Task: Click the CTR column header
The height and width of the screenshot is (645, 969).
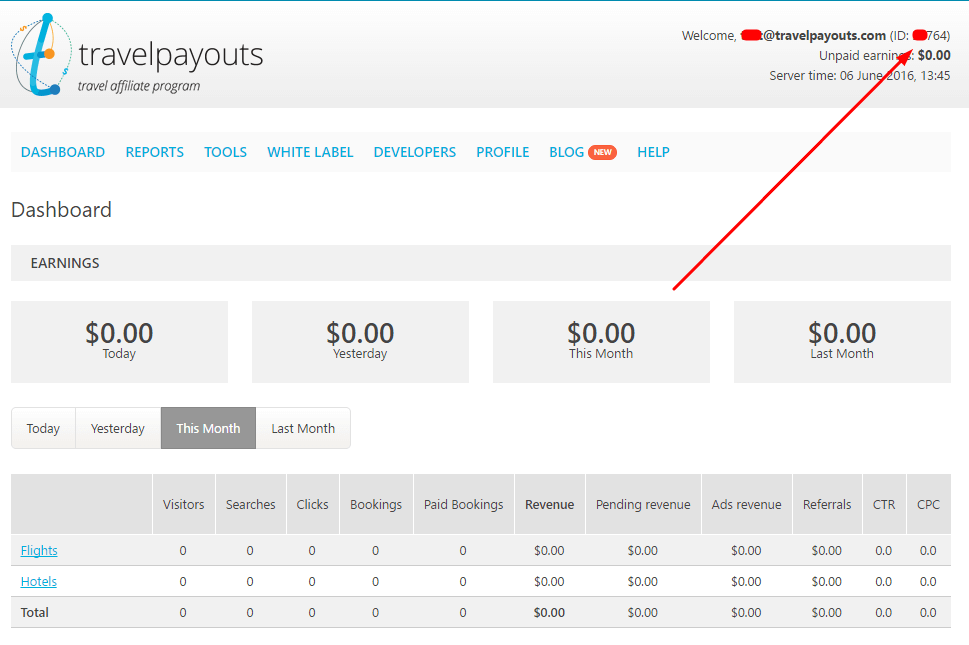Action: 884,504
